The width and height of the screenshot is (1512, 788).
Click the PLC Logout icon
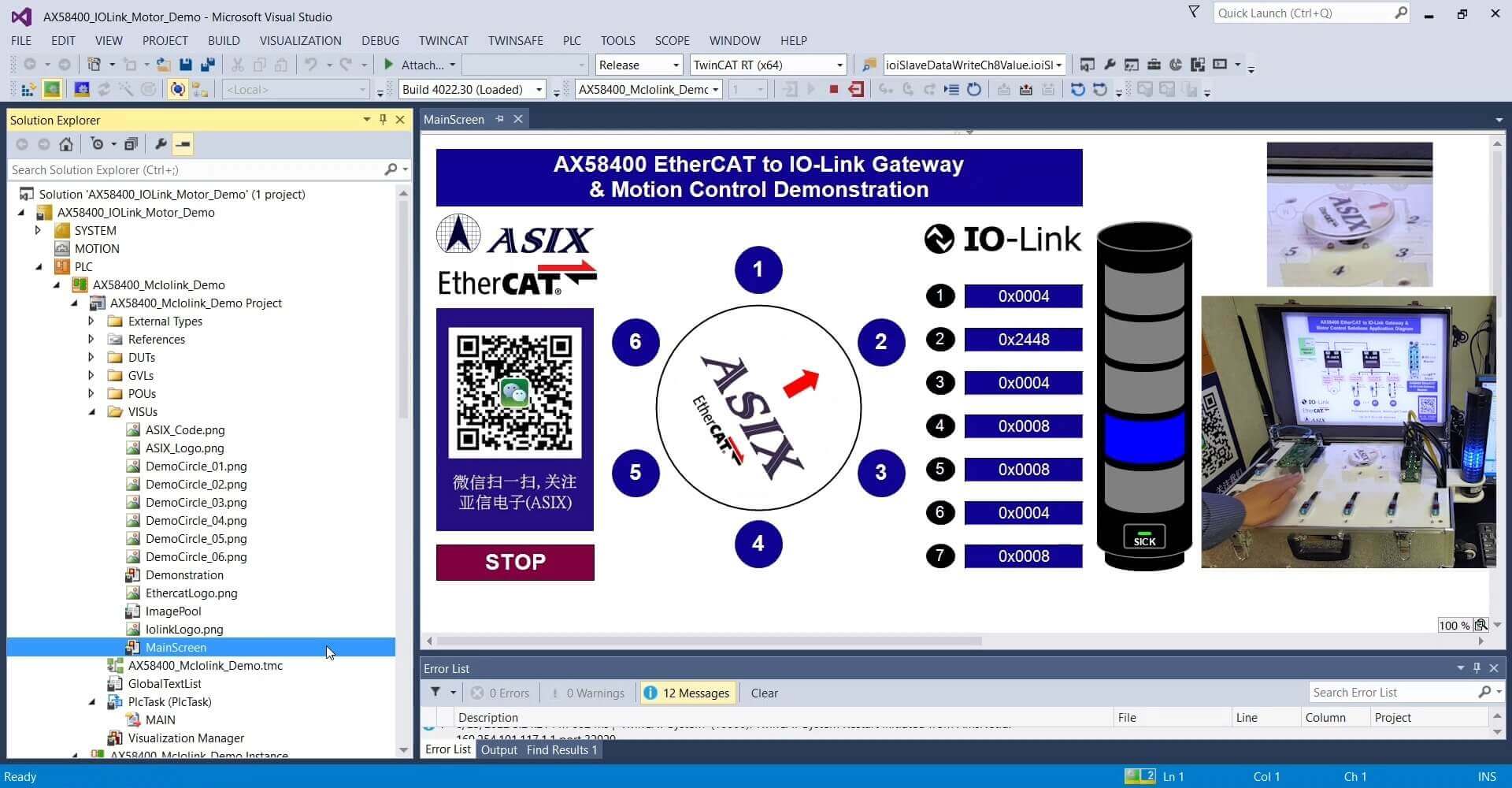(x=856, y=89)
